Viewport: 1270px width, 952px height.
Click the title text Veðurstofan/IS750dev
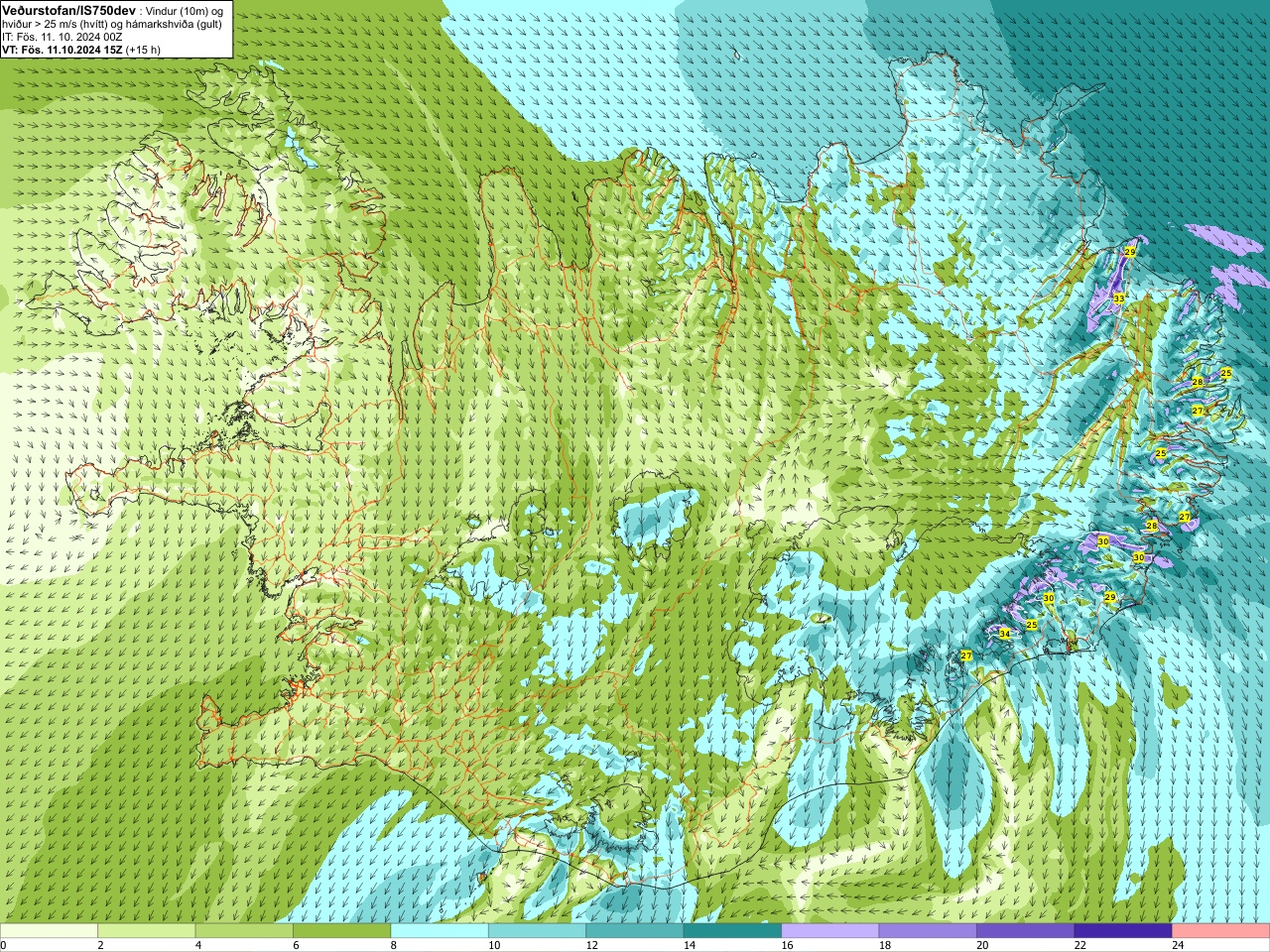click(x=69, y=9)
